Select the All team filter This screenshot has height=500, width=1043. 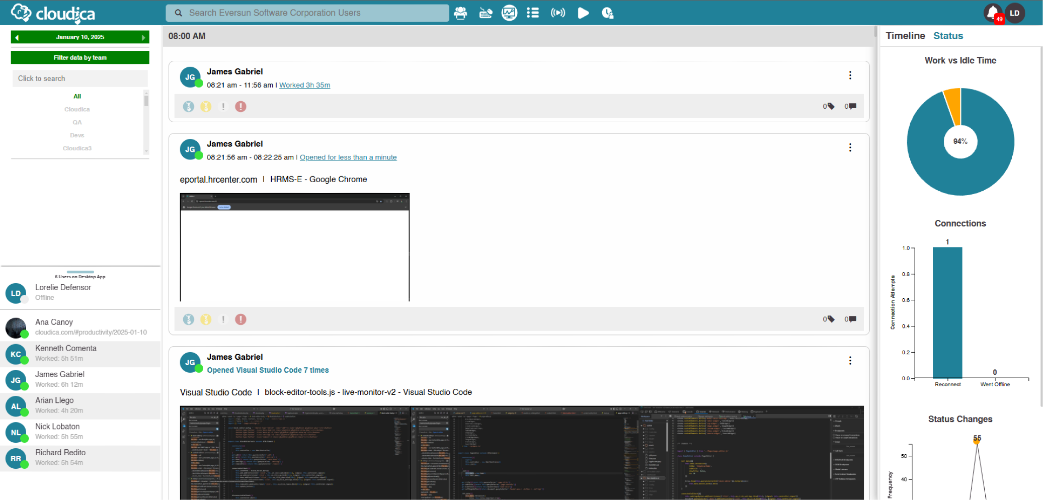77,96
